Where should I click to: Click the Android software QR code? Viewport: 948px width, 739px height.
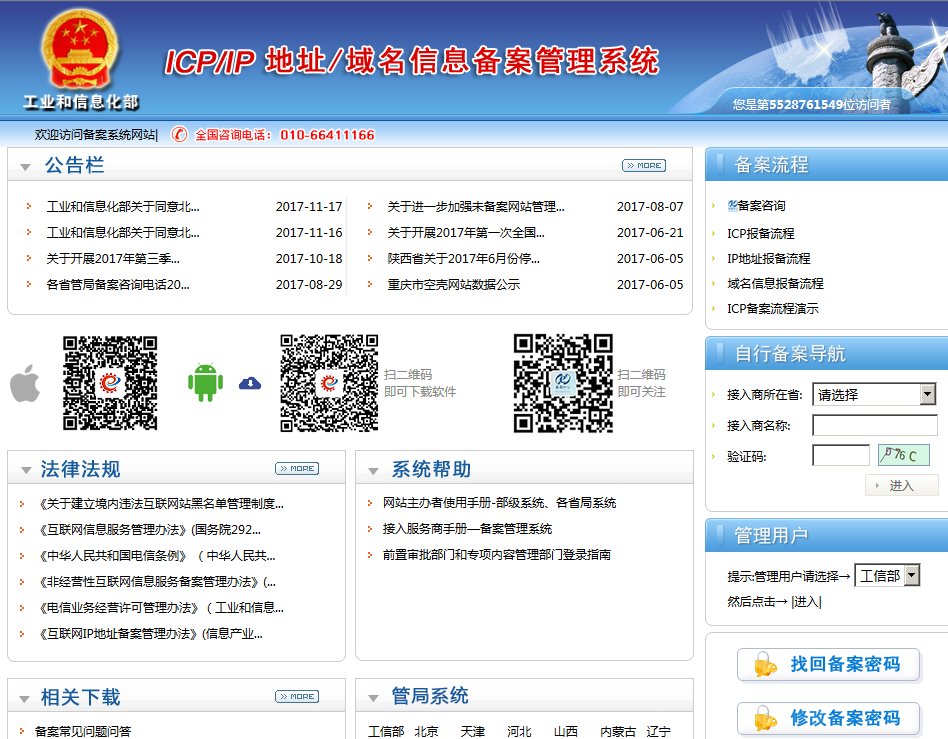329,383
